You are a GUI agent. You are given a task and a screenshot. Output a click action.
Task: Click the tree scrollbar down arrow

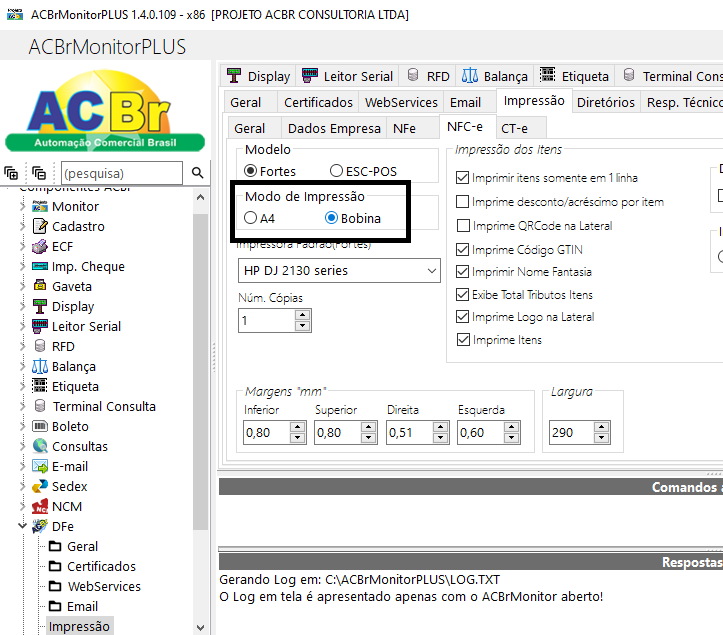click(200, 627)
